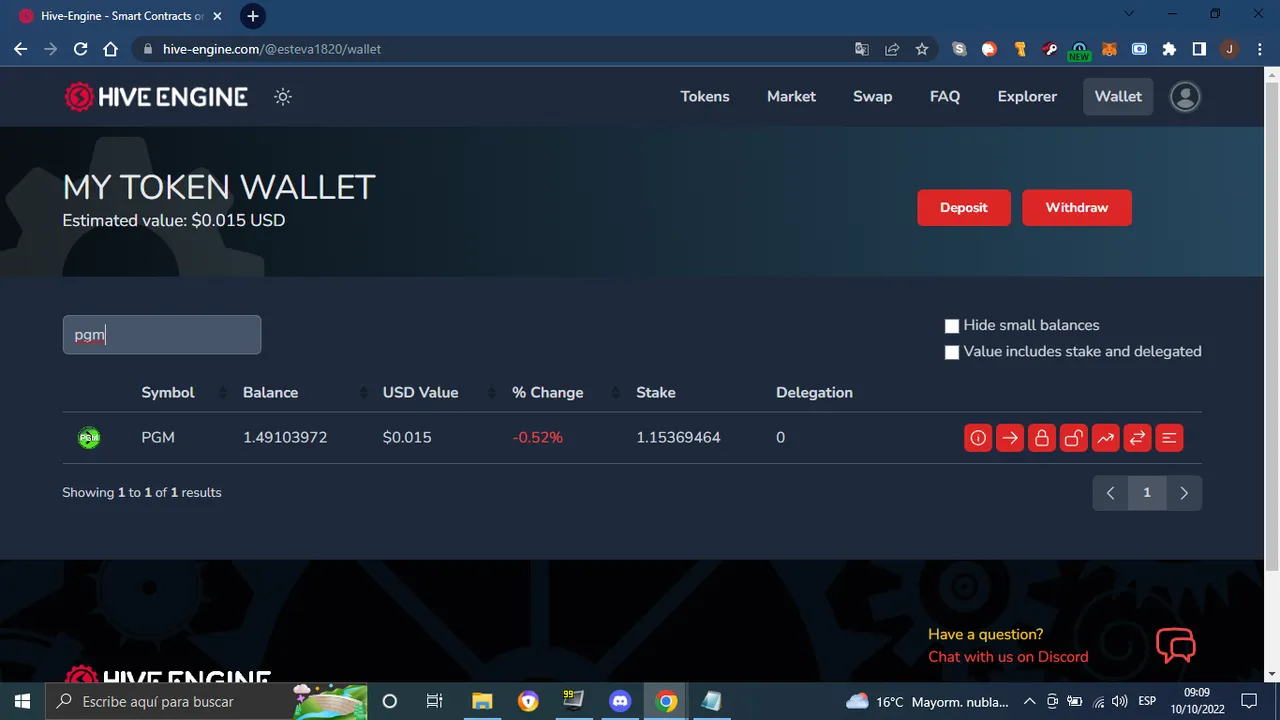This screenshot has height=720, width=1280.
Task: Open the Chrome extensions puzzle icon
Action: (1169, 49)
